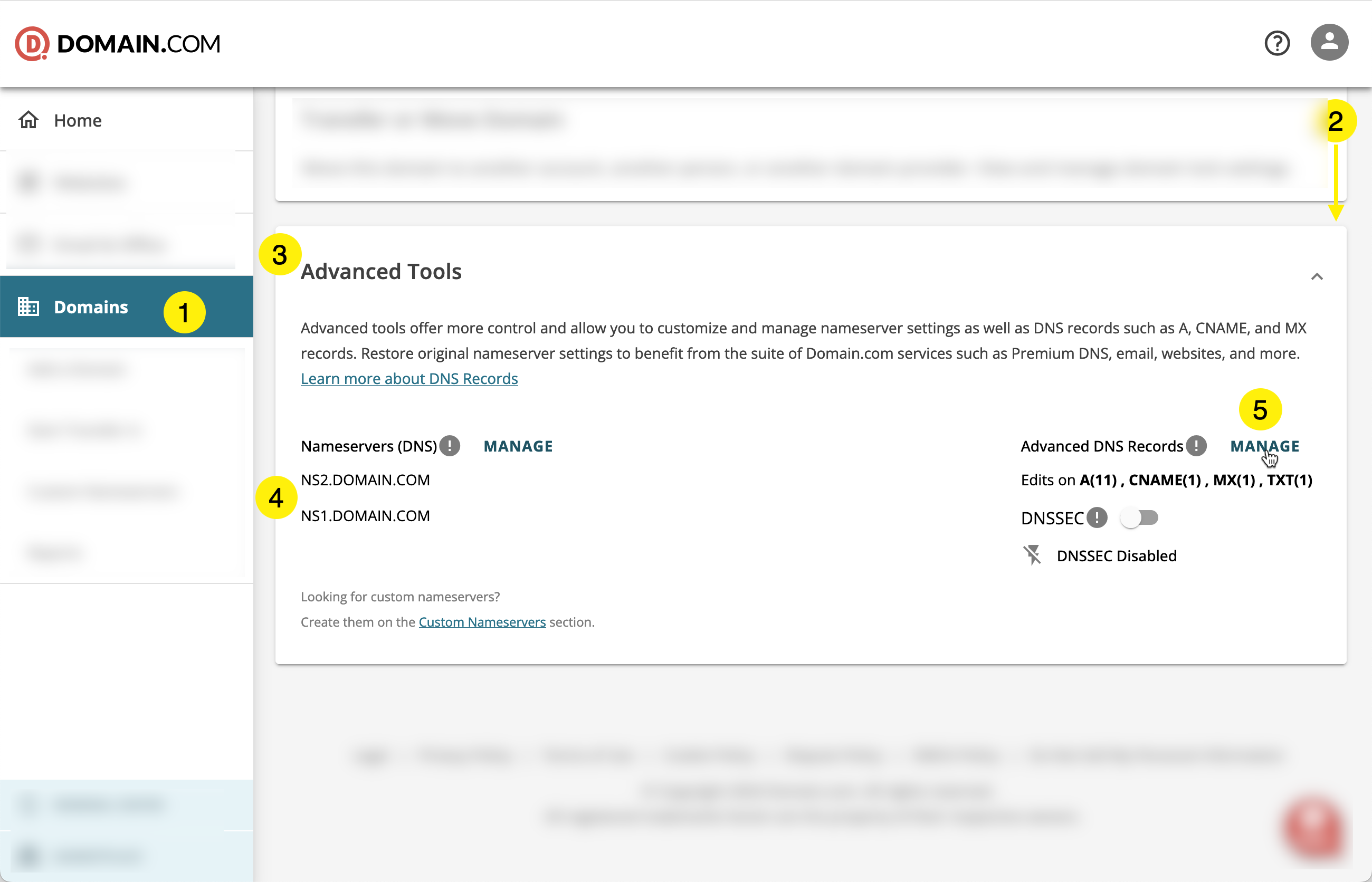This screenshot has width=1372, height=882.
Task: Click MANAGE for Advanced DNS Records
Action: [x=1265, y=446]
